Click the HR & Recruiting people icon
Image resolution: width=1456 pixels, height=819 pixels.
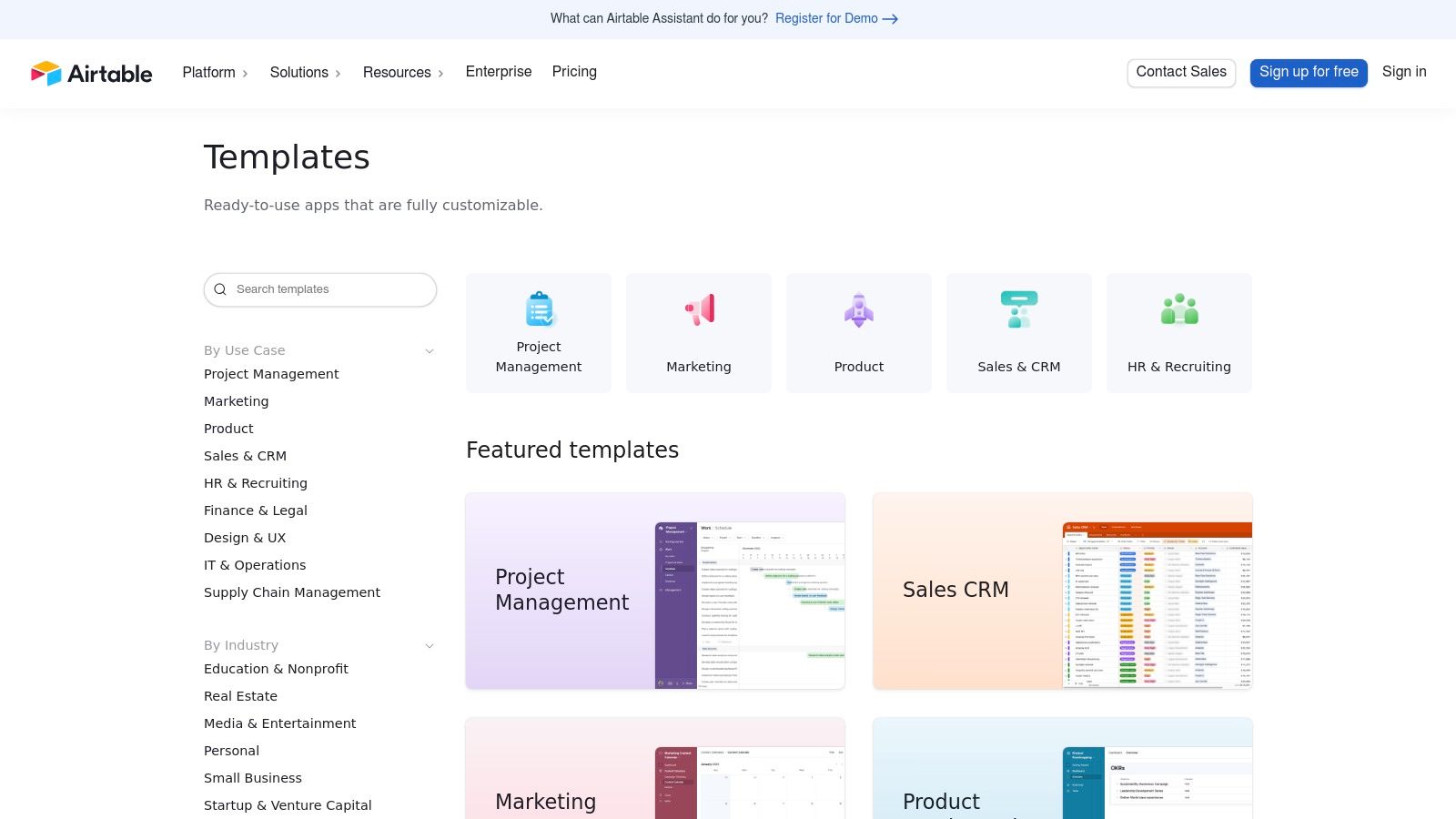coord(1179,309)
